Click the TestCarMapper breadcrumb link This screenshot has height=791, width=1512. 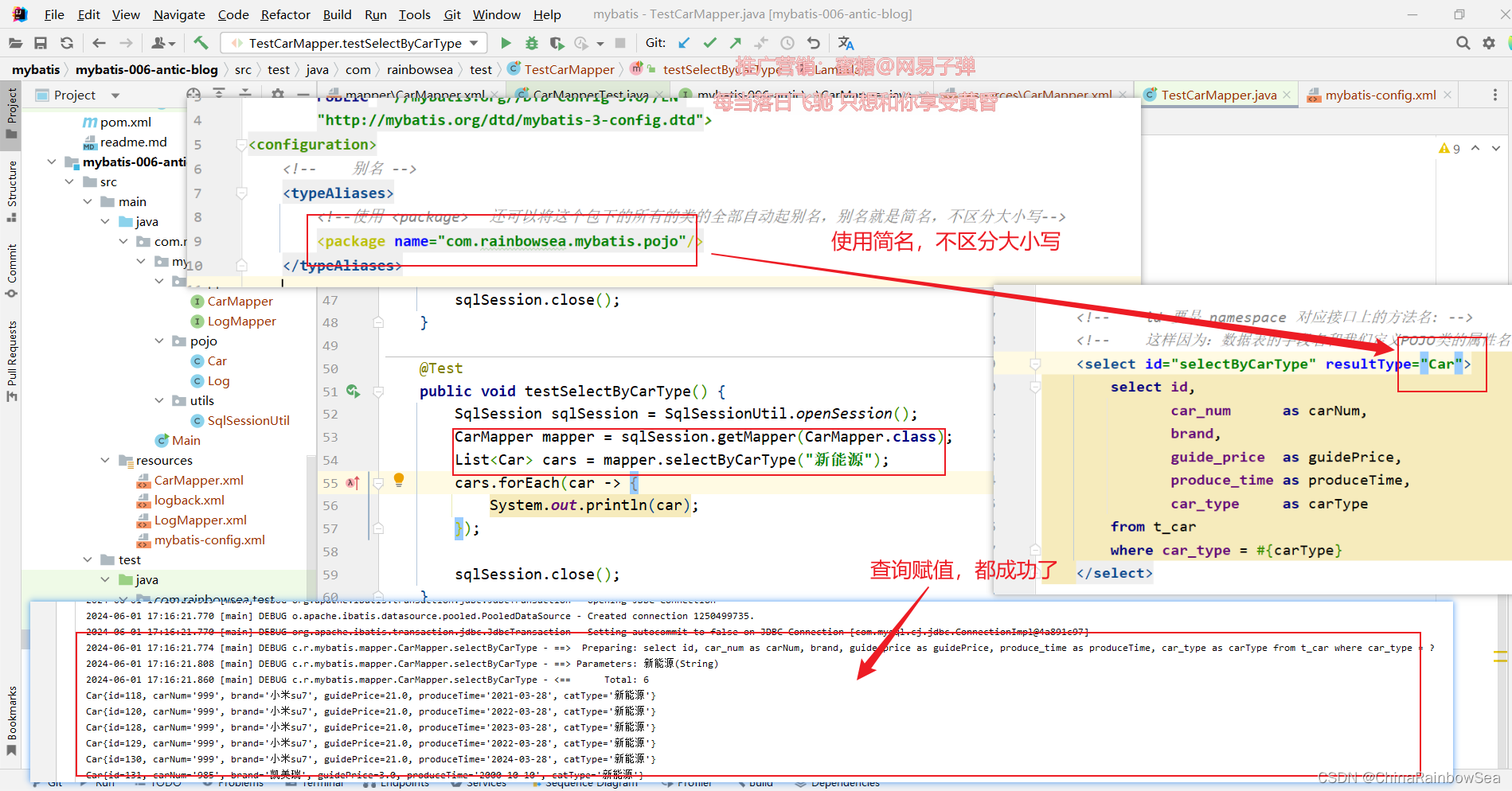coord(568,69)
